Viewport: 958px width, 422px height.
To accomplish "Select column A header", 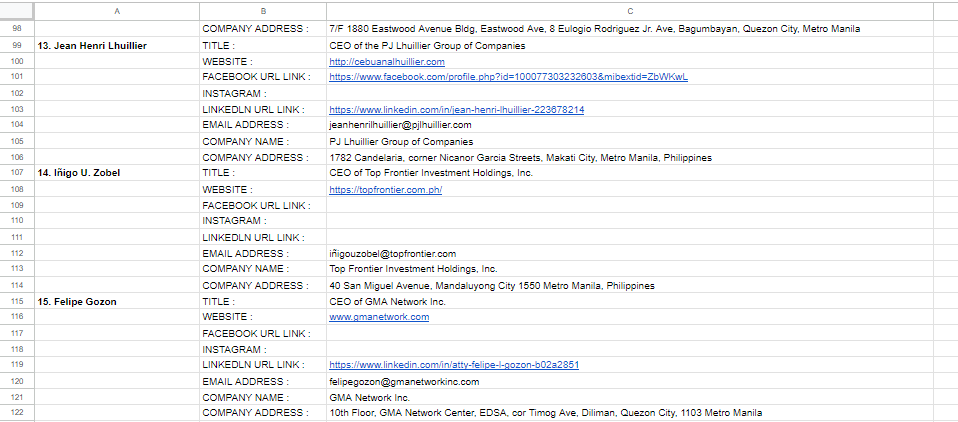I will [117, 11].
